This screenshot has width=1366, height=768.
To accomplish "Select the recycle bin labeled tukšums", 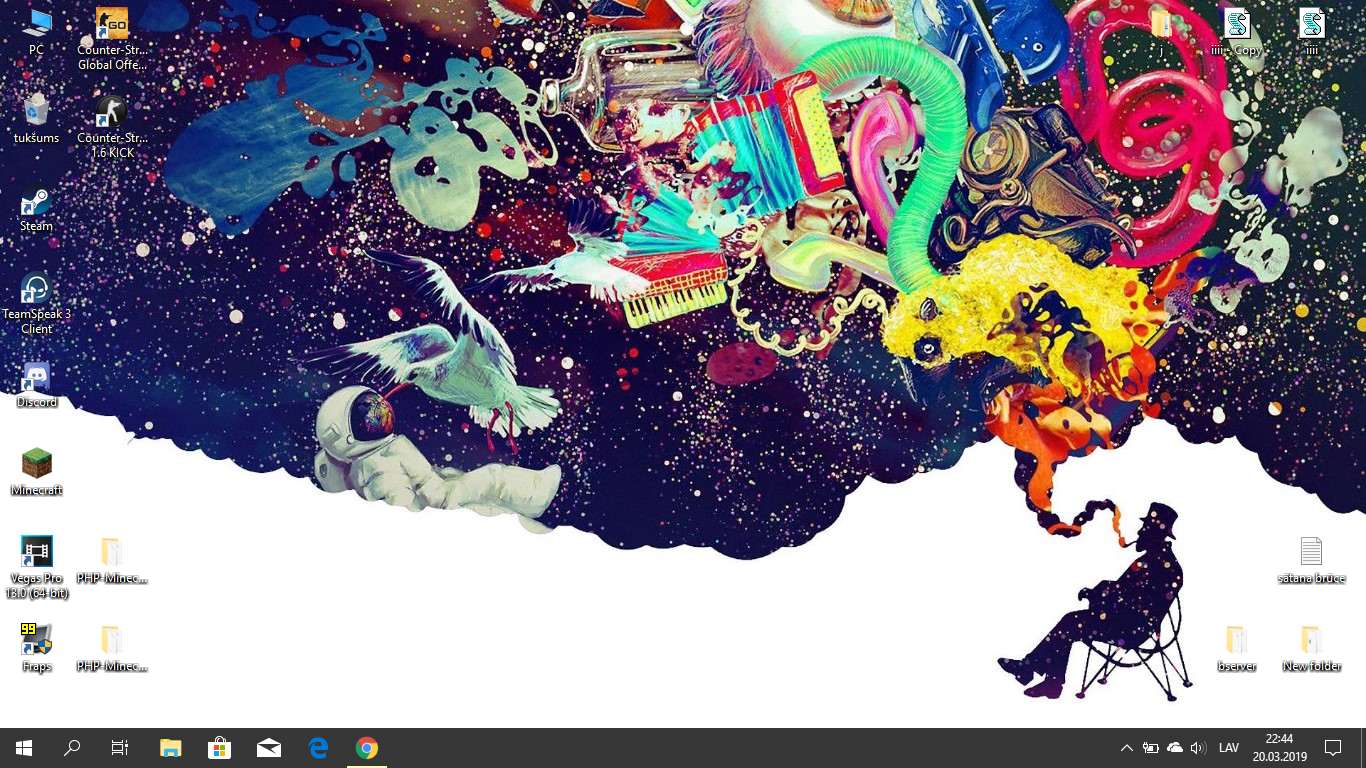I will click(37, 118).
